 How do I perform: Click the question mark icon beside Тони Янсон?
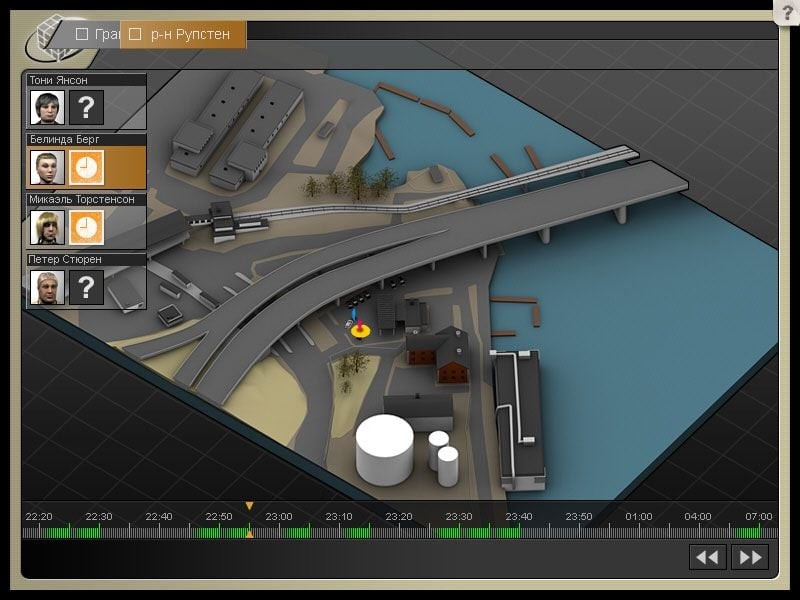[86, 107]
